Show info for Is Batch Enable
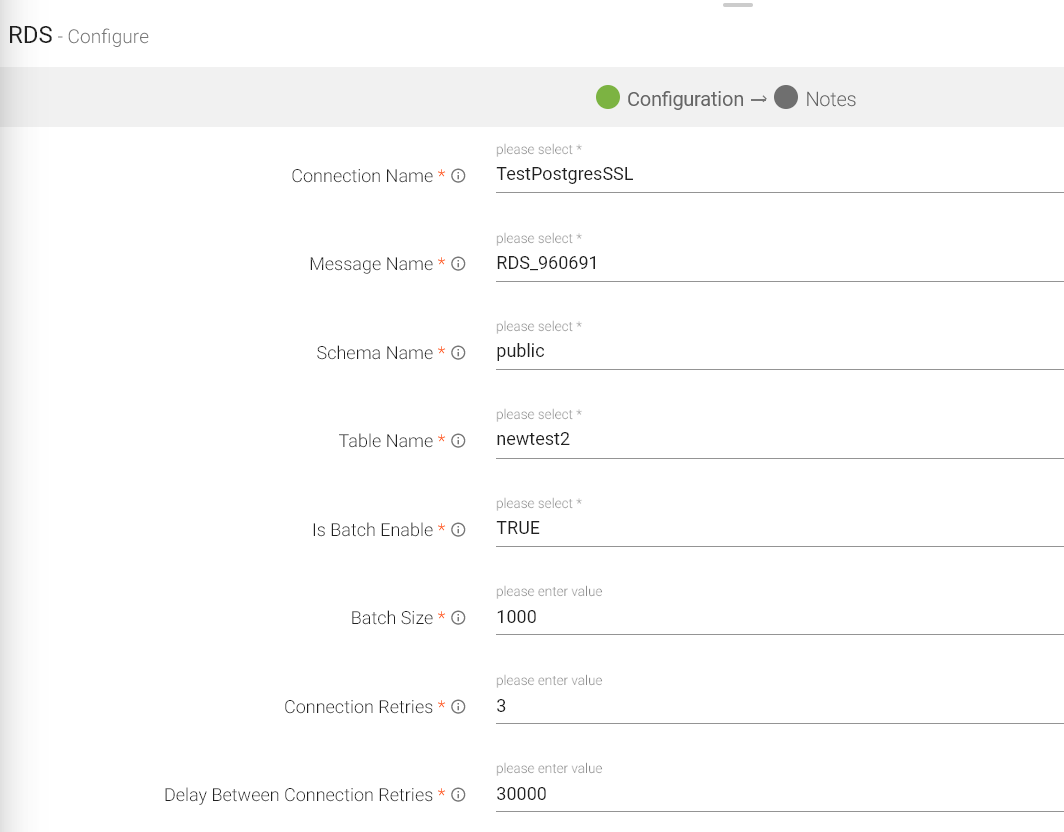This screenshot has width=1064, height=832. tap(458, 530)
